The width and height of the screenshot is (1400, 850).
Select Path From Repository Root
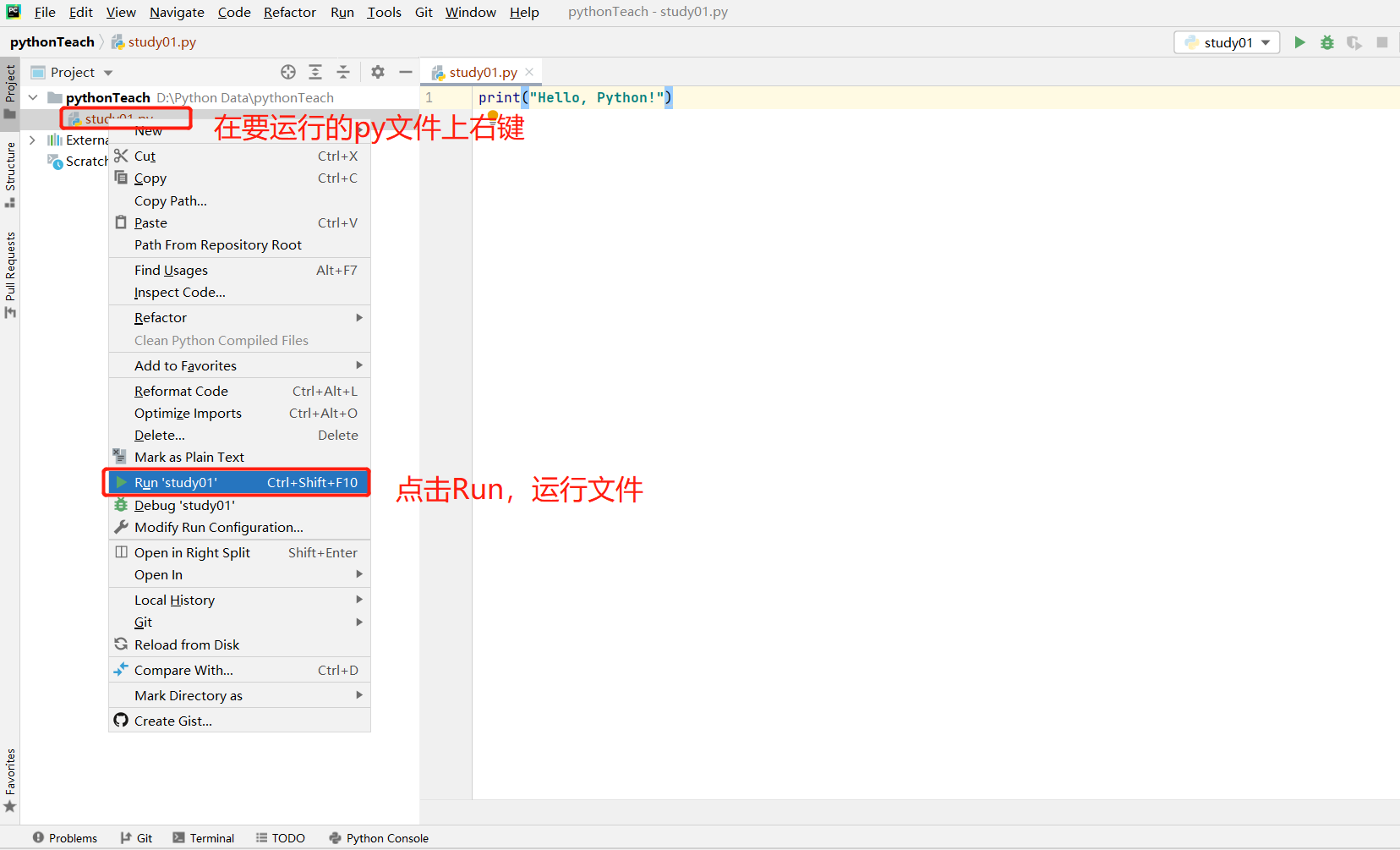[240, 244]
